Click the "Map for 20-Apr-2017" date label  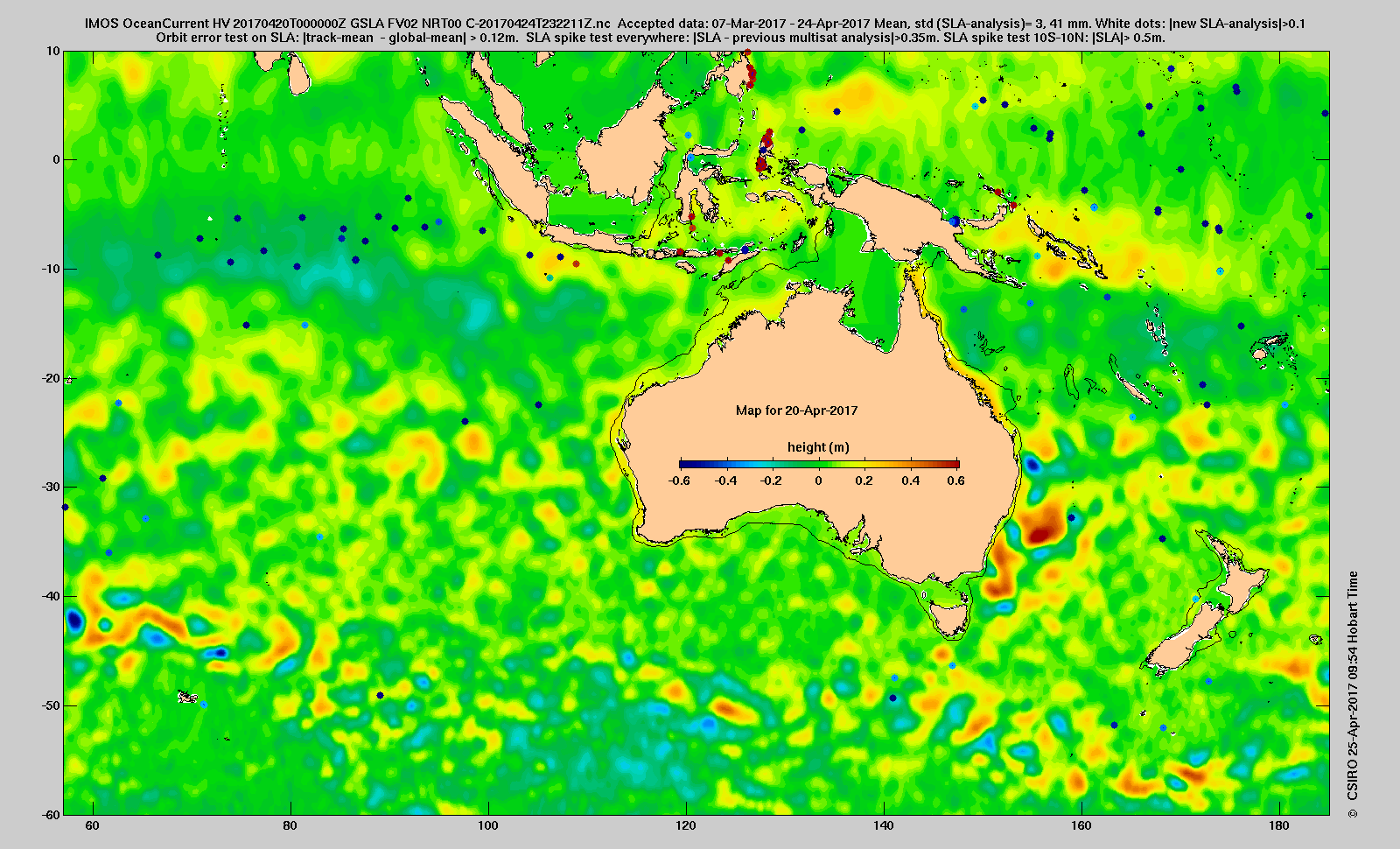point(796,410)
